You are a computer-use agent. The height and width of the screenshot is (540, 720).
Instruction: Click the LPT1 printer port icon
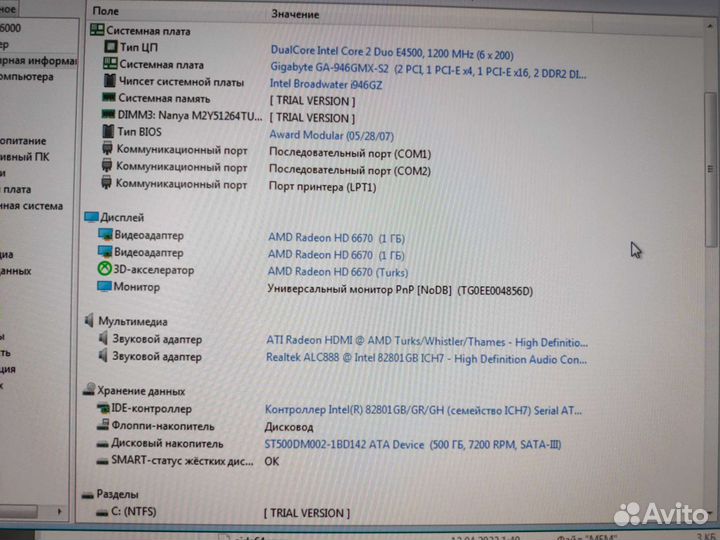[x=106, y=182]
